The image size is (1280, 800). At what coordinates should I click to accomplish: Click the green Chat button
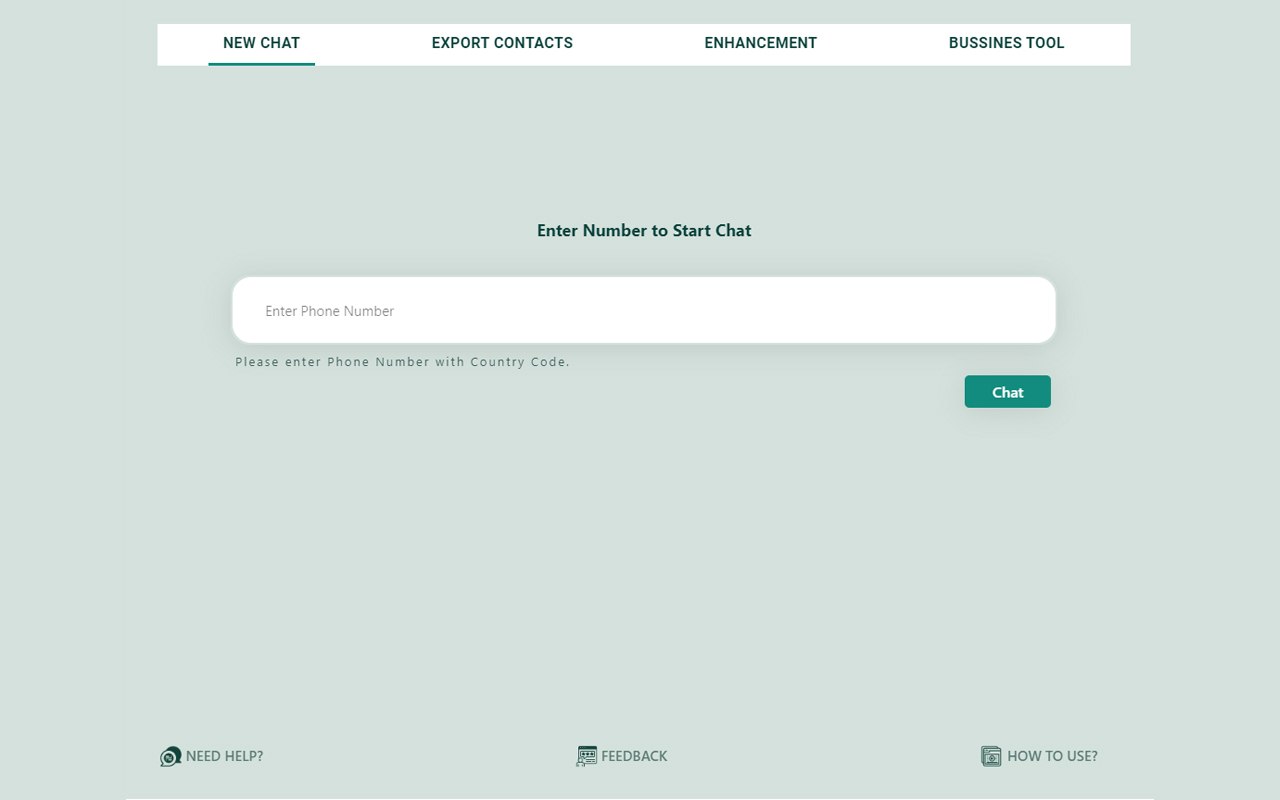(x=1007, y=392)
